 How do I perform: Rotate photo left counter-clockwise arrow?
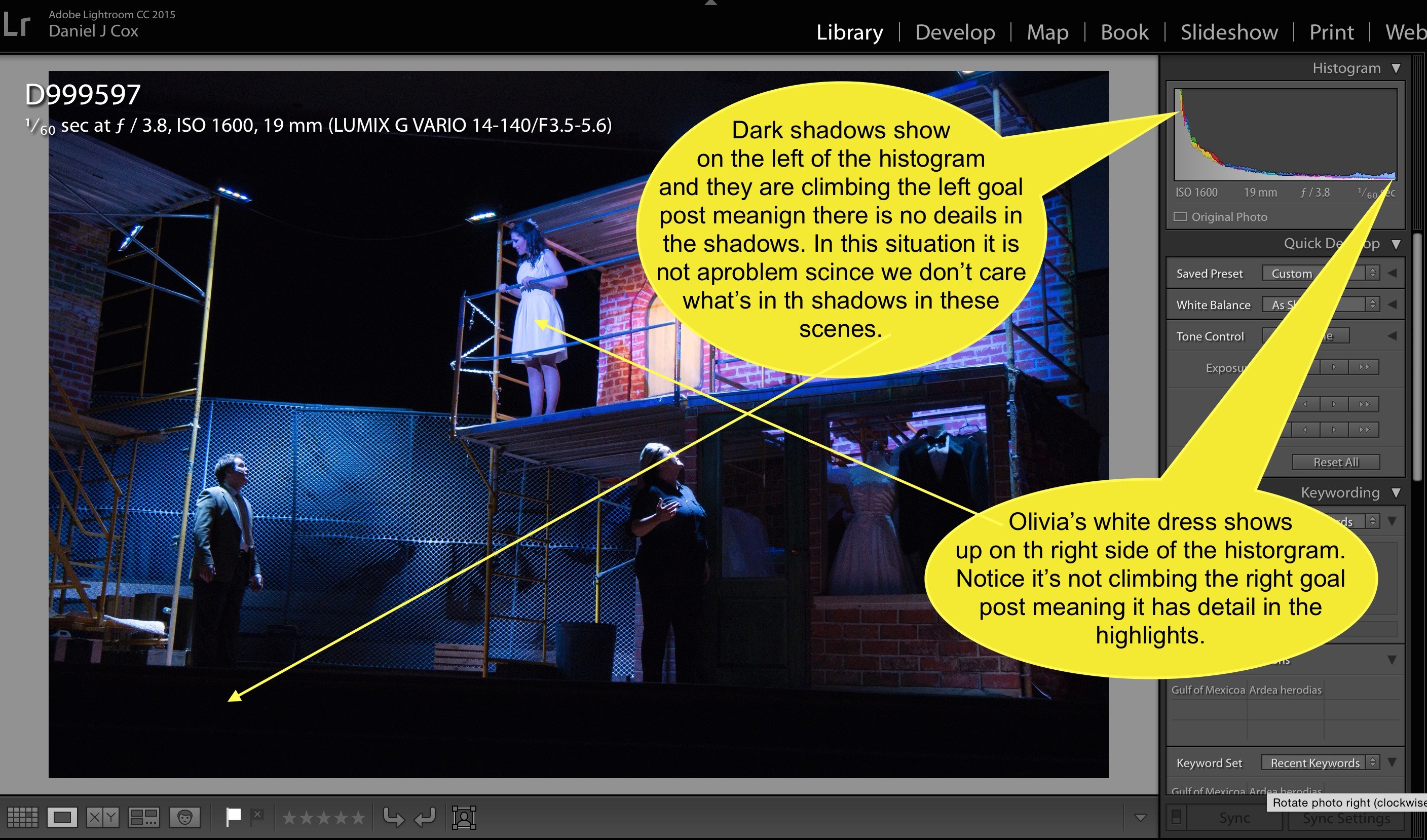pyautogui.click(x=394, y=817)
